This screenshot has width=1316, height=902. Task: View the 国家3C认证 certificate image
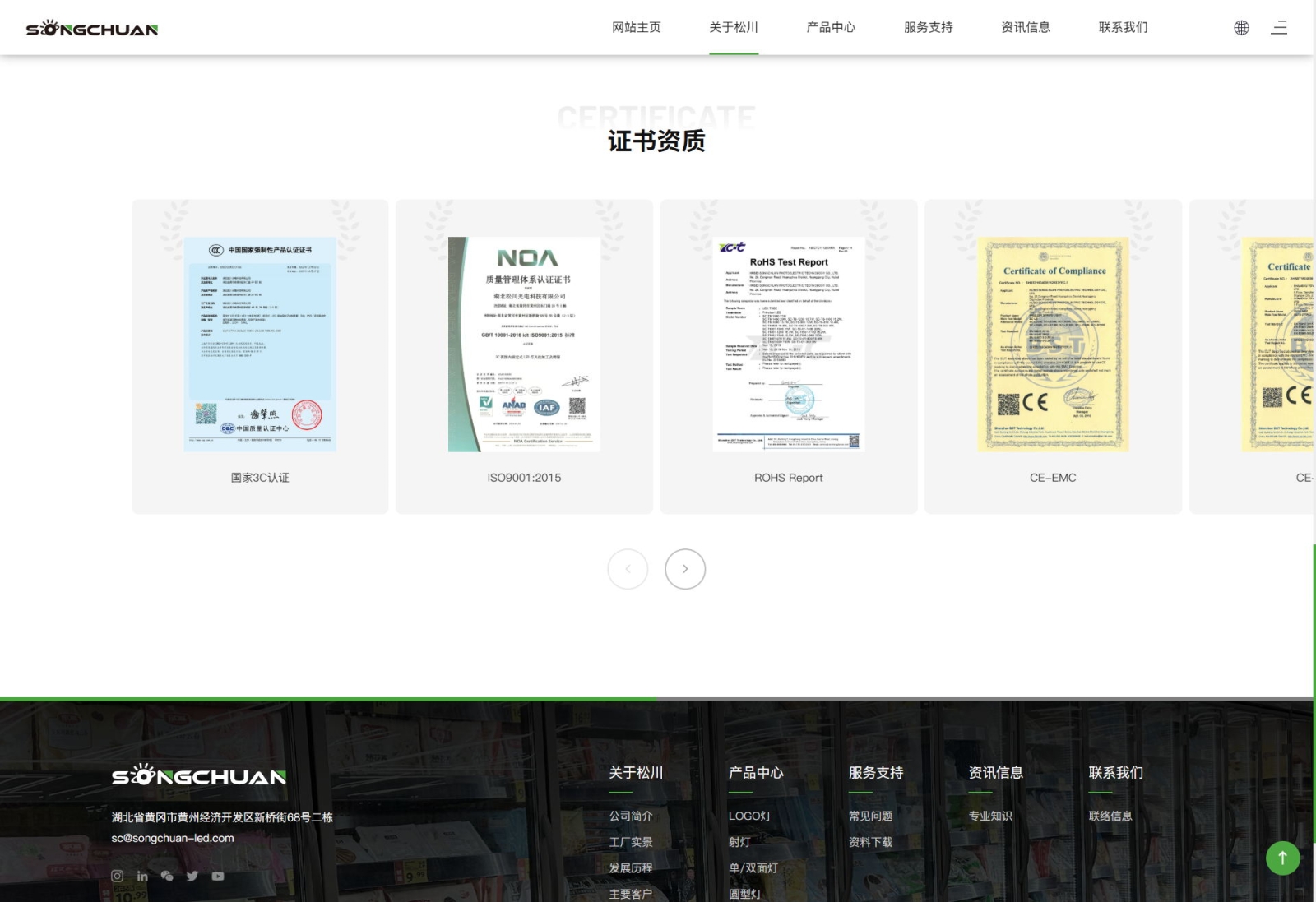[260, 345]
